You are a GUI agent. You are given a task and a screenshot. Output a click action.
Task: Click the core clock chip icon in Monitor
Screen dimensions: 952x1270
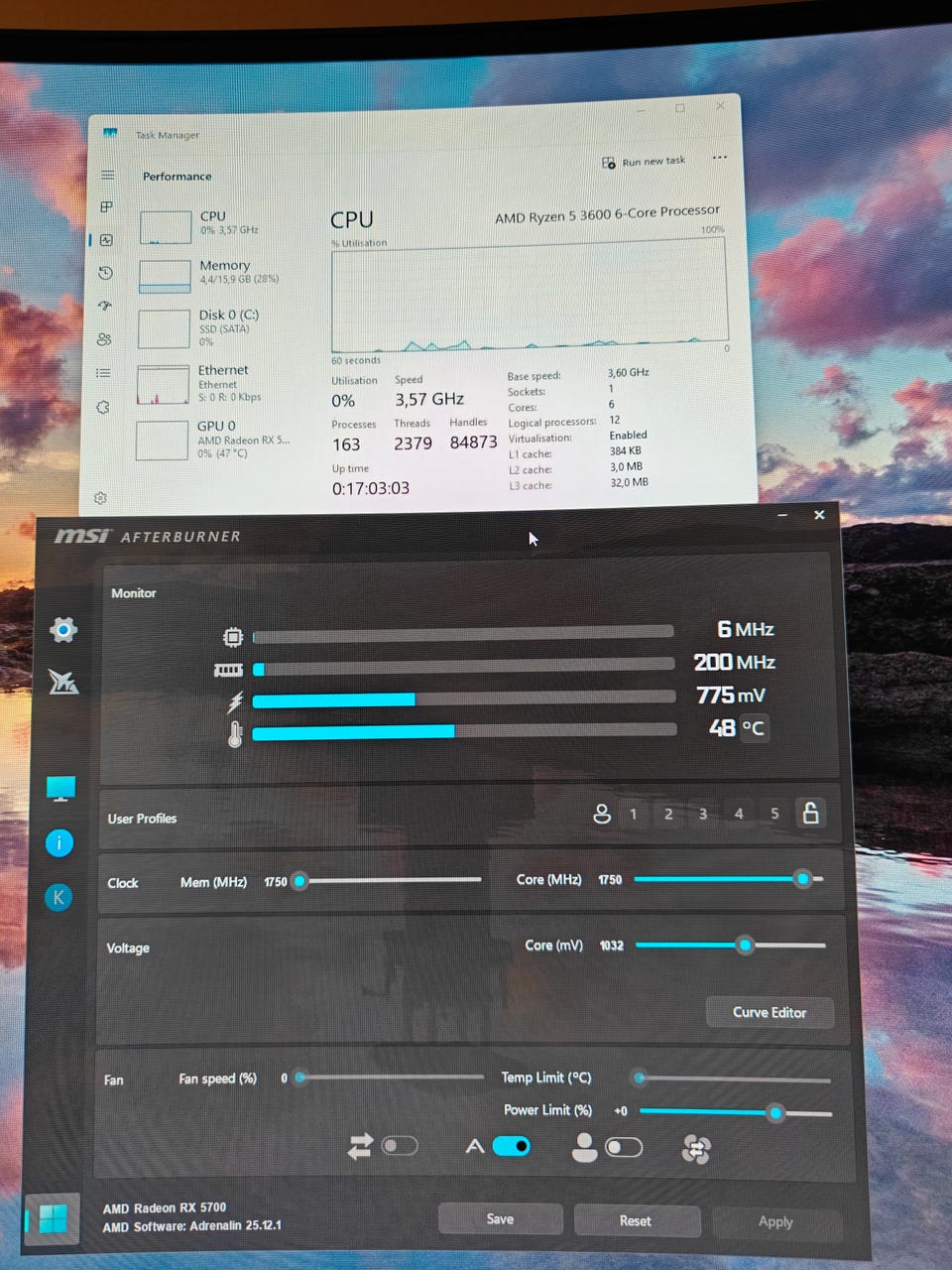[233, 637]
